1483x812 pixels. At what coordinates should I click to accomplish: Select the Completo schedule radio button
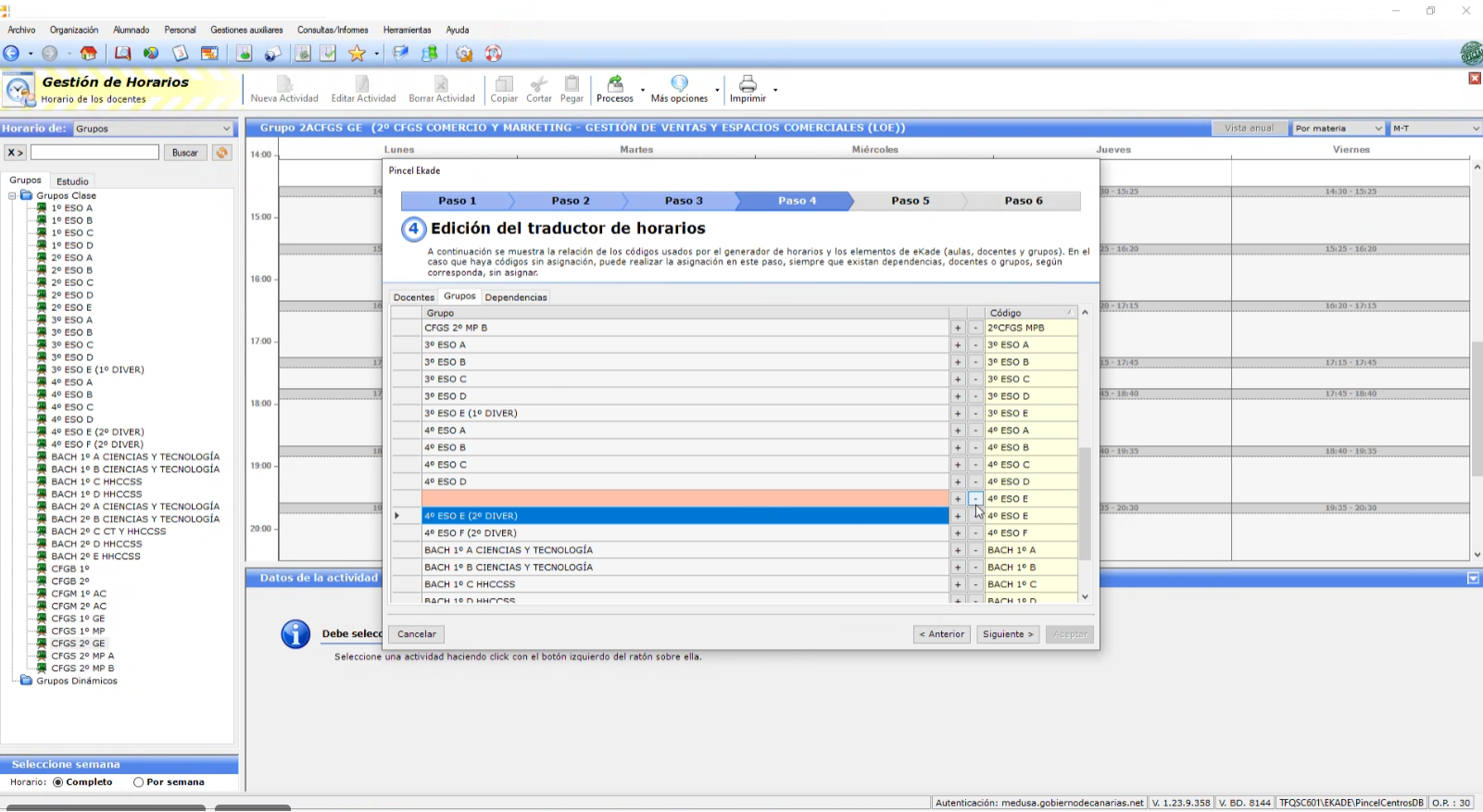coord(58,782)
